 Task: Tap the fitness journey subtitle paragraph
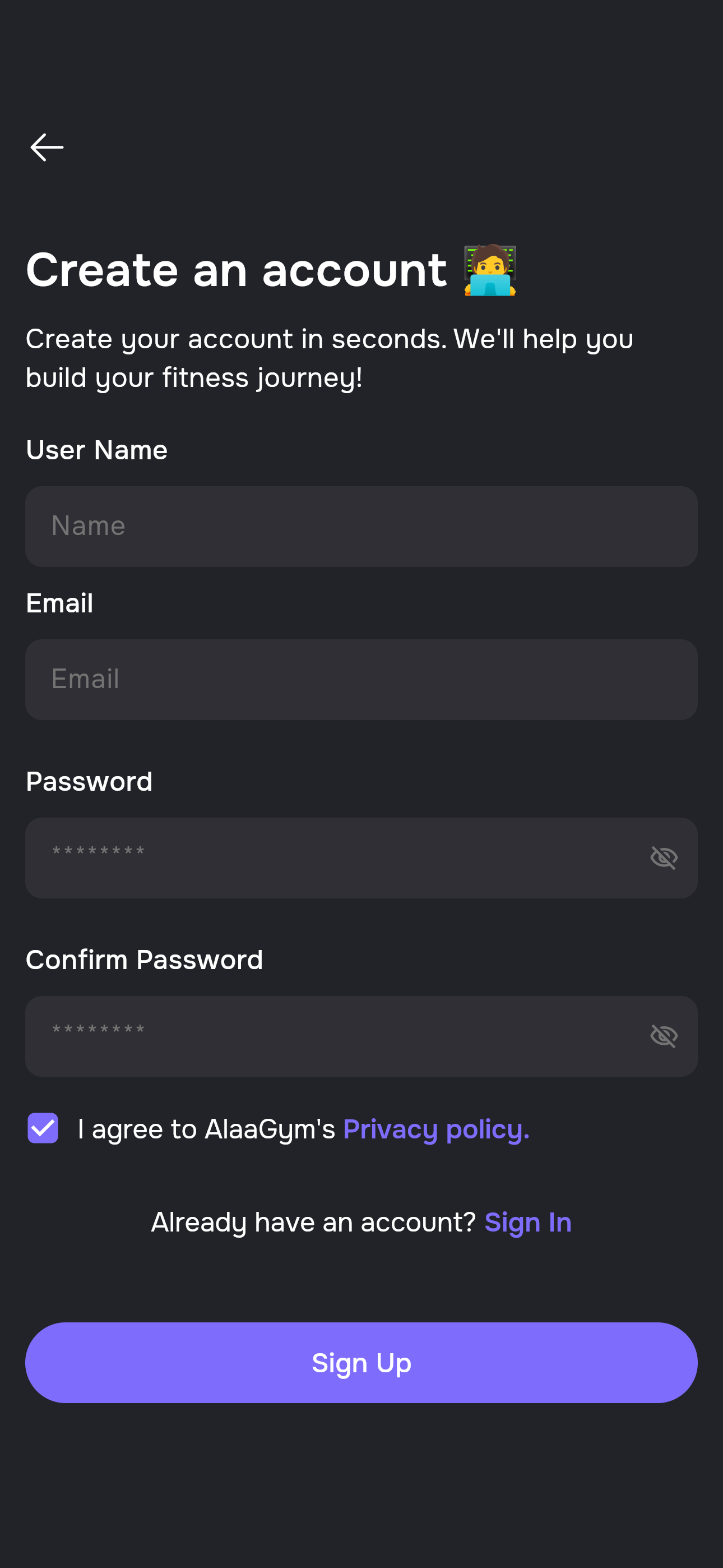pos(329,358)
